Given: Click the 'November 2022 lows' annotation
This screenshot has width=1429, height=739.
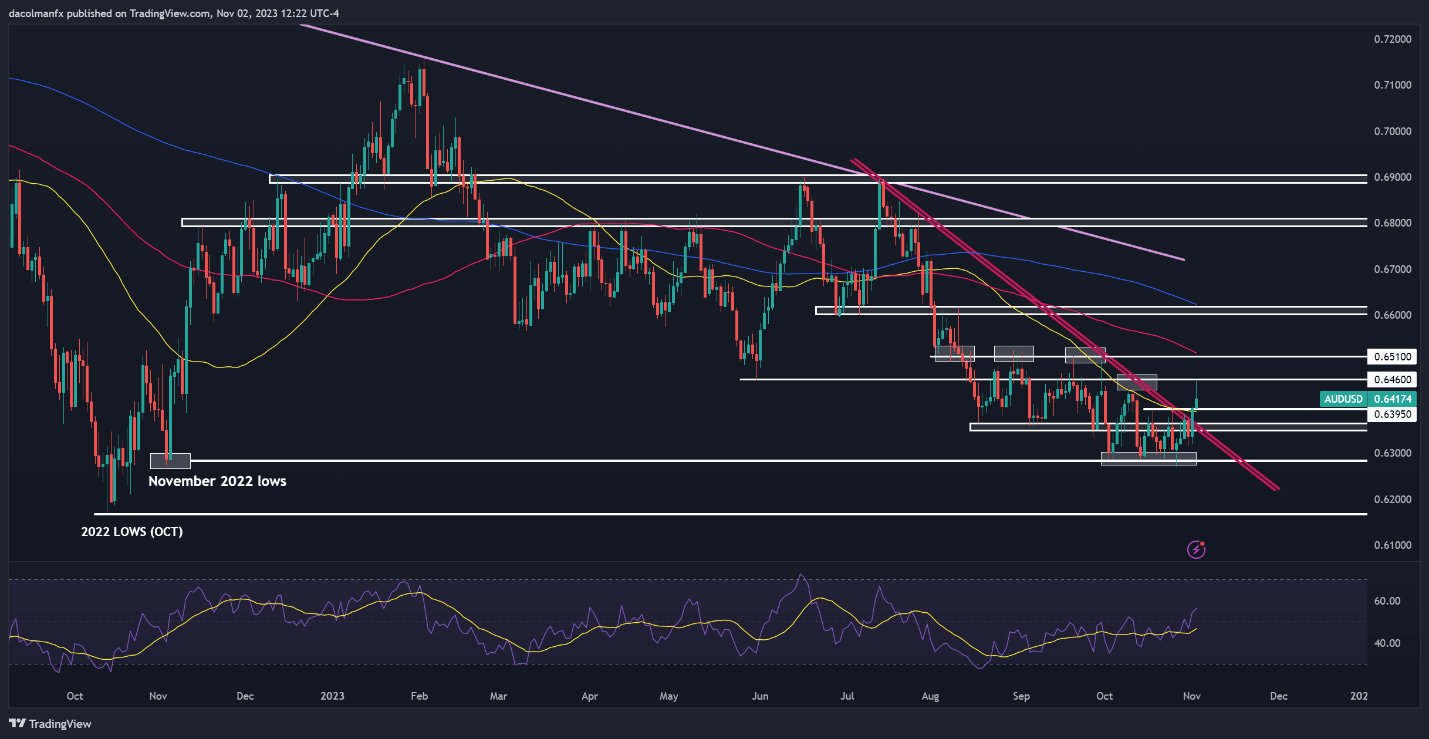Looking at the screenshot, I should pos(217,481).
